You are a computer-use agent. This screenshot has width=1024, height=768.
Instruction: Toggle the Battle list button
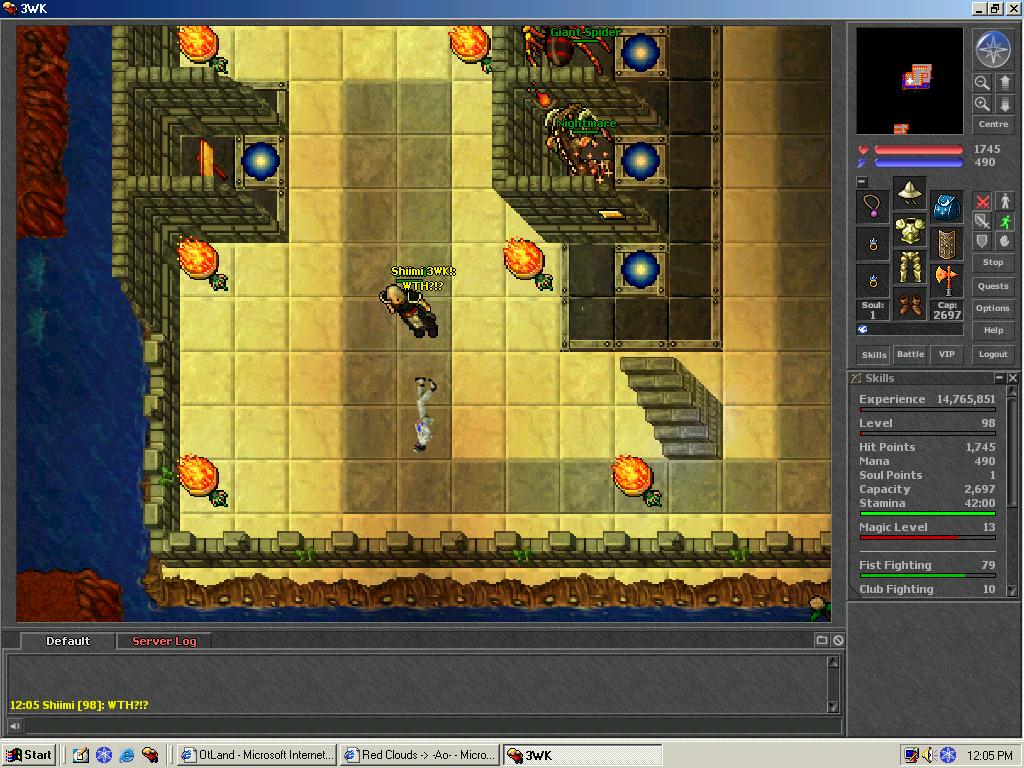coord(910,354)
